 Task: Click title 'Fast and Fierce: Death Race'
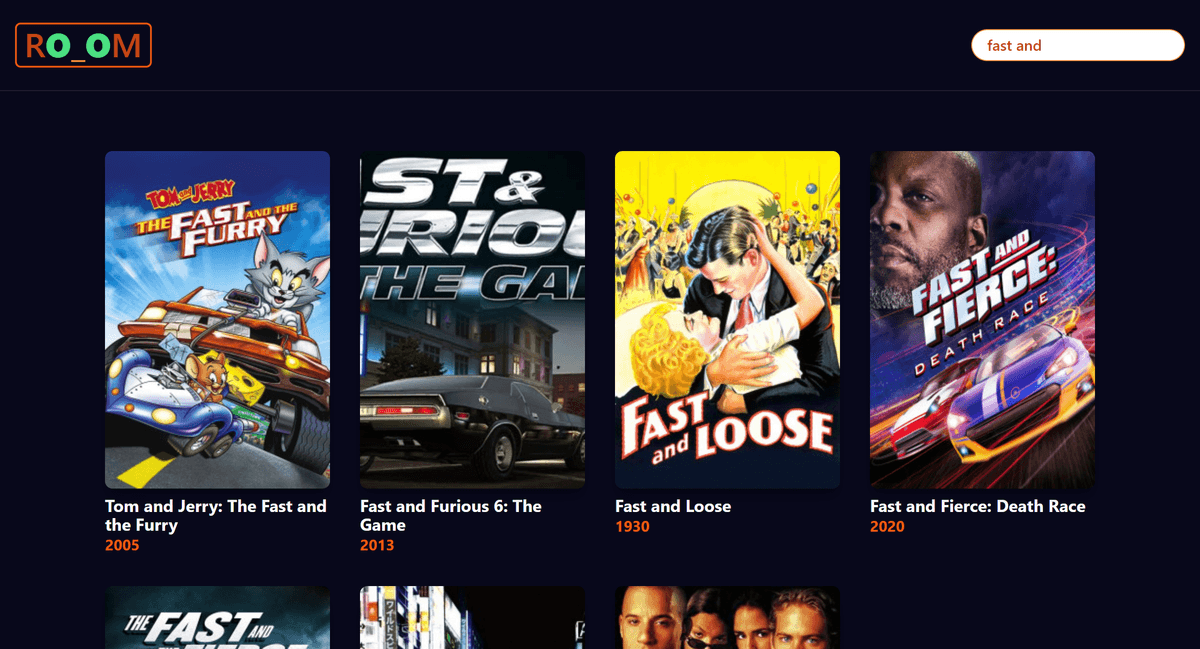click(978, 507)
